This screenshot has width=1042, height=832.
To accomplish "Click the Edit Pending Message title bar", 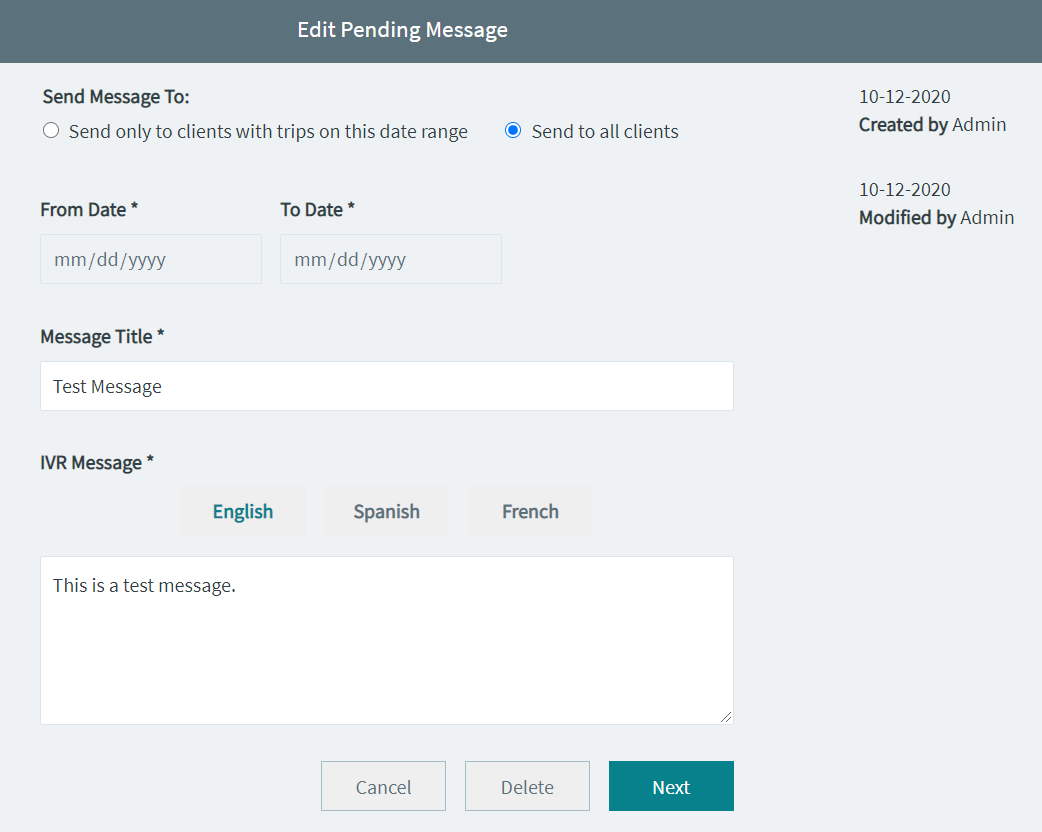I will tap(402, 30).
